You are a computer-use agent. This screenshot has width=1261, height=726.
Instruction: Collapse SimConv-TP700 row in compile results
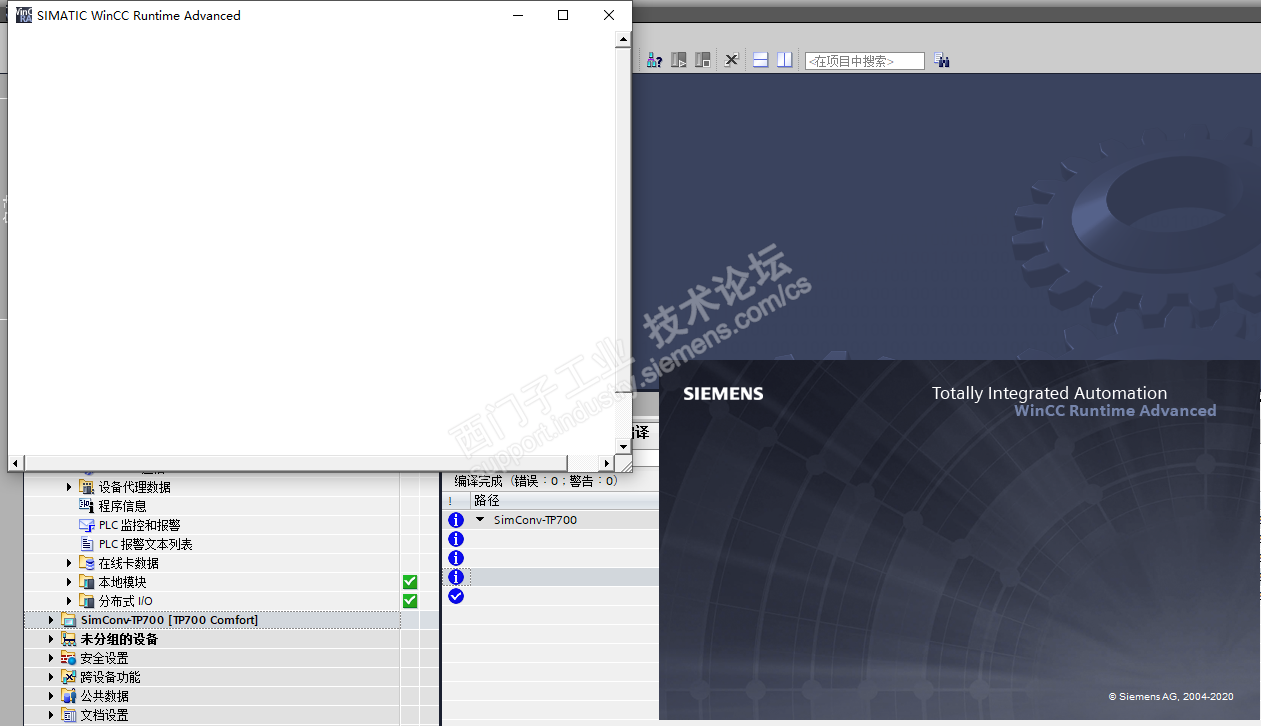pyautogui.click(x=480, y=520)
